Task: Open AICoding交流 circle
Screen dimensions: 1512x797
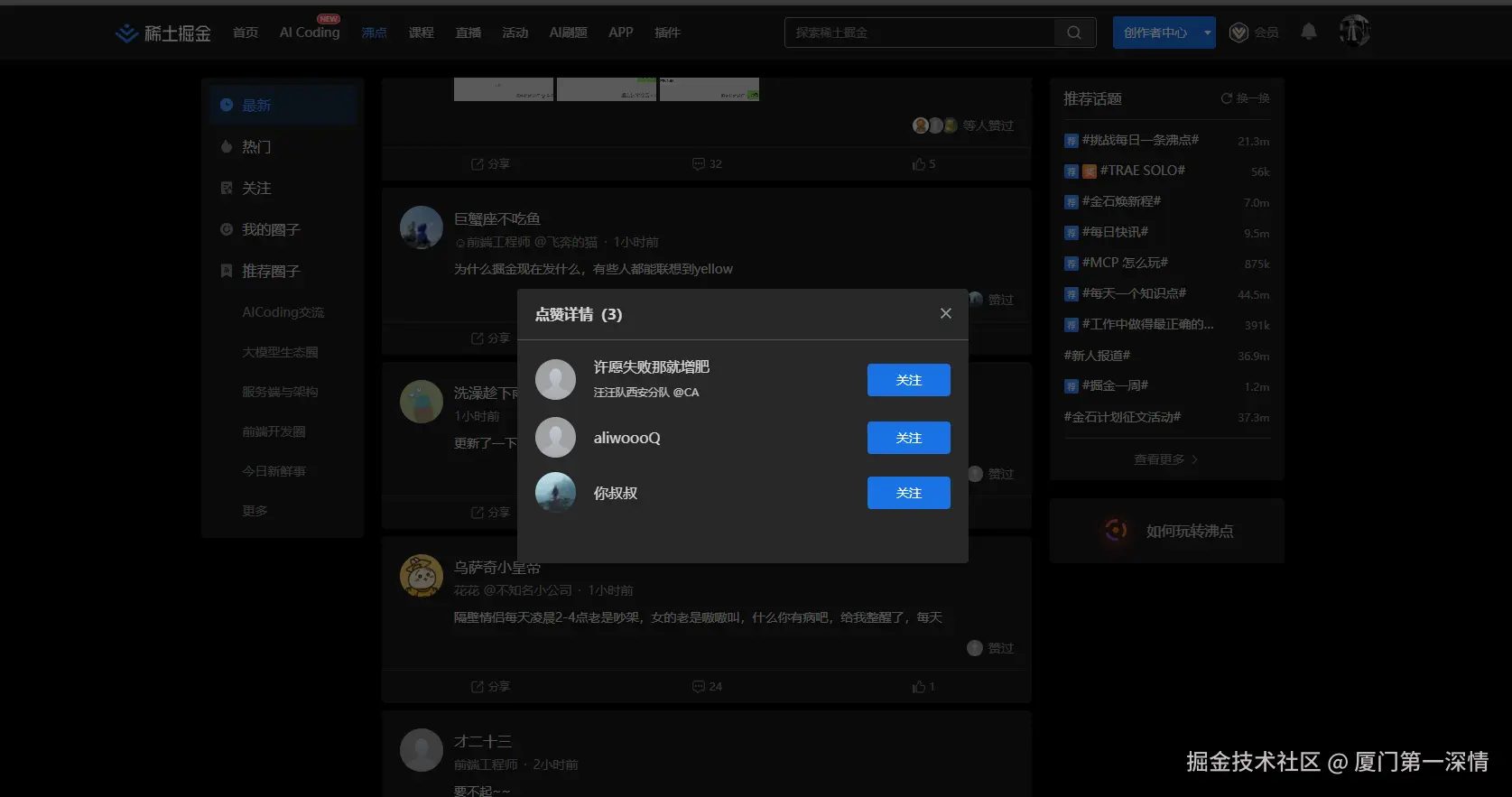Action: point(283,312)
